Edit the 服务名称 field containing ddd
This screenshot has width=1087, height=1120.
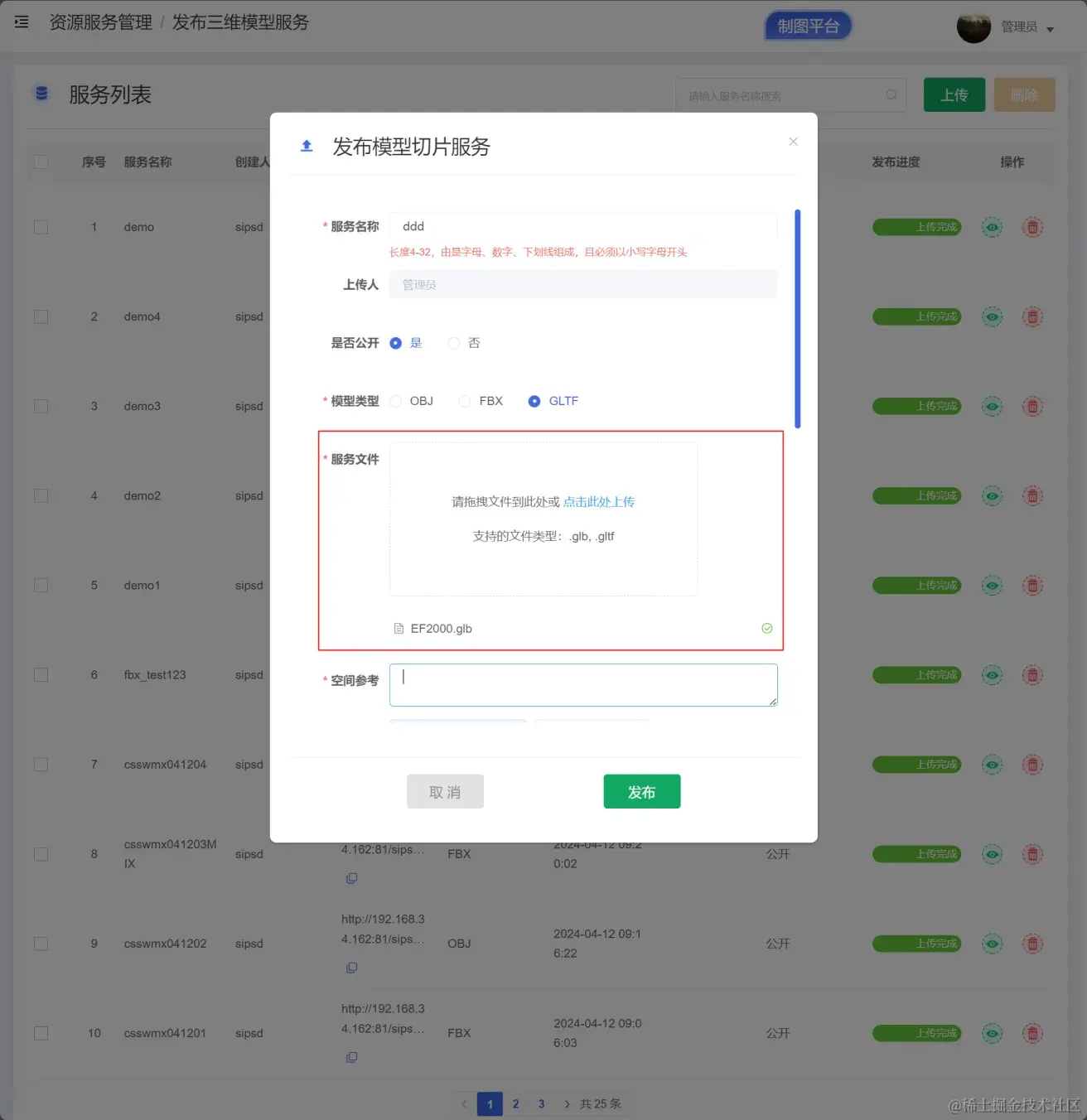583,226
